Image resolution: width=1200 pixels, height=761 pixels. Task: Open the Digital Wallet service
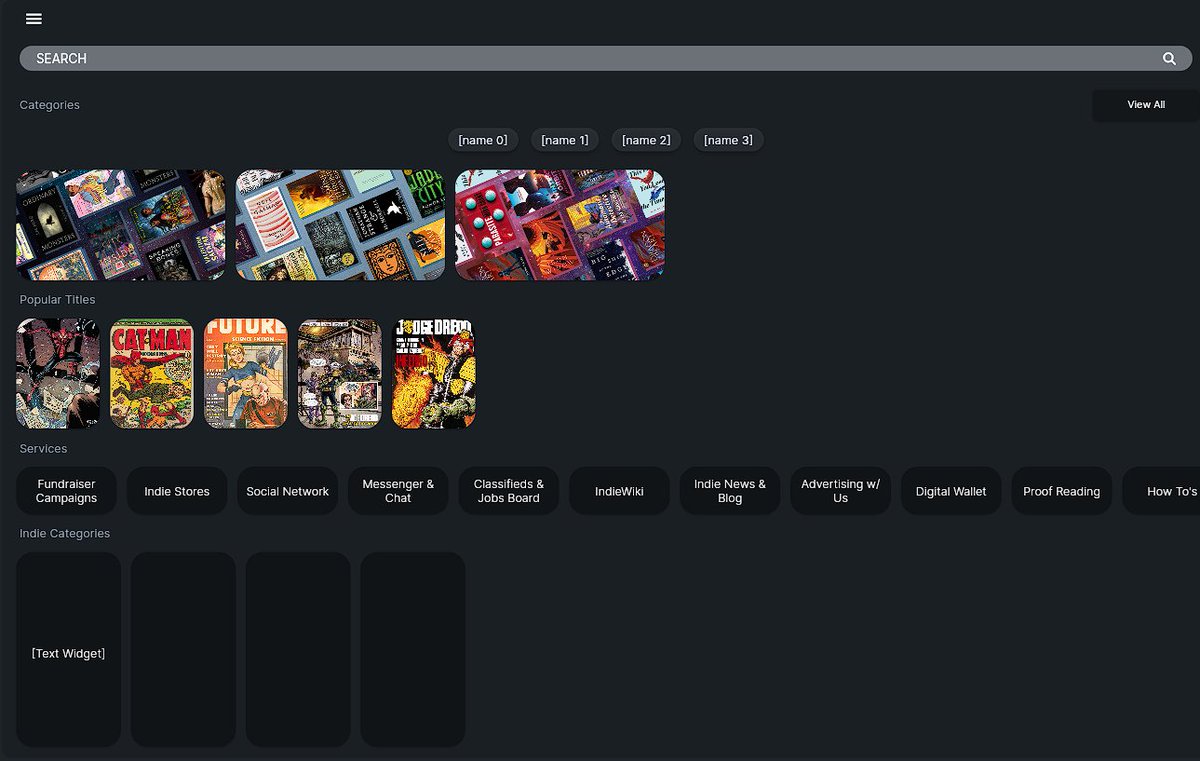coord(950,490)
